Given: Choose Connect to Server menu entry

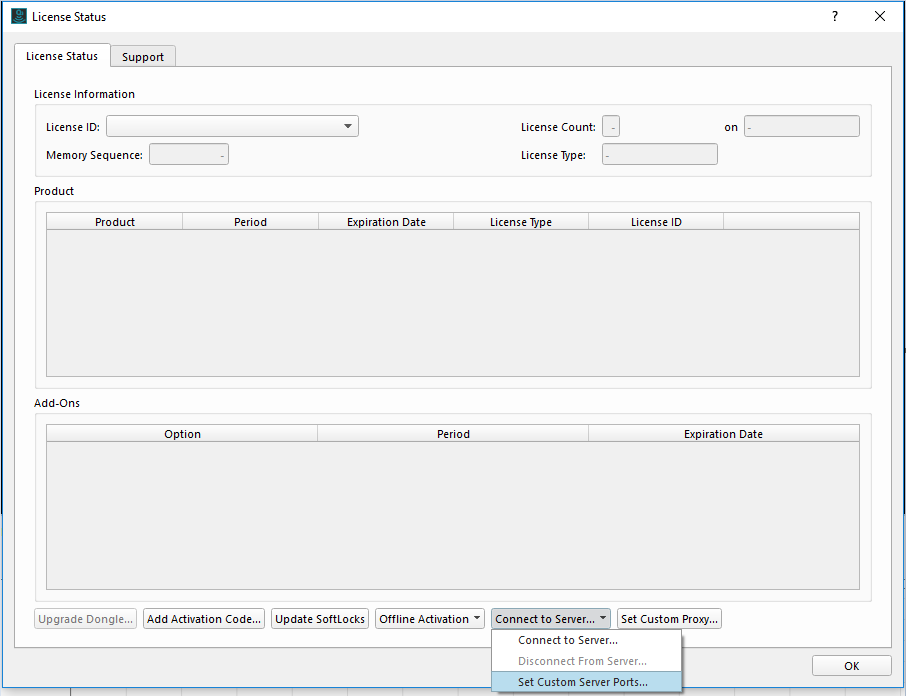Looking at the screenshot, I should [568, 640].
